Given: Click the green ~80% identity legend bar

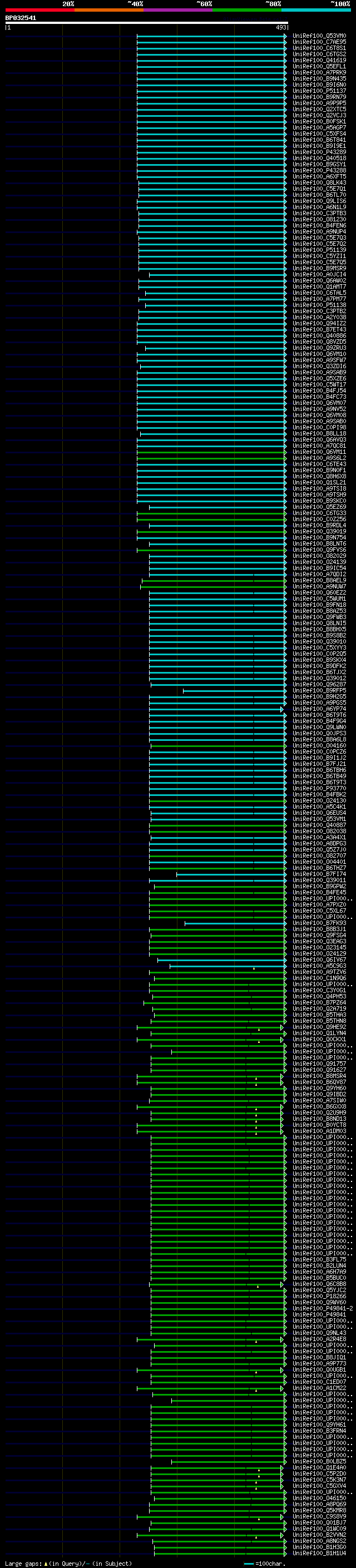Looking at the screenshot, I should pos(247,10).
